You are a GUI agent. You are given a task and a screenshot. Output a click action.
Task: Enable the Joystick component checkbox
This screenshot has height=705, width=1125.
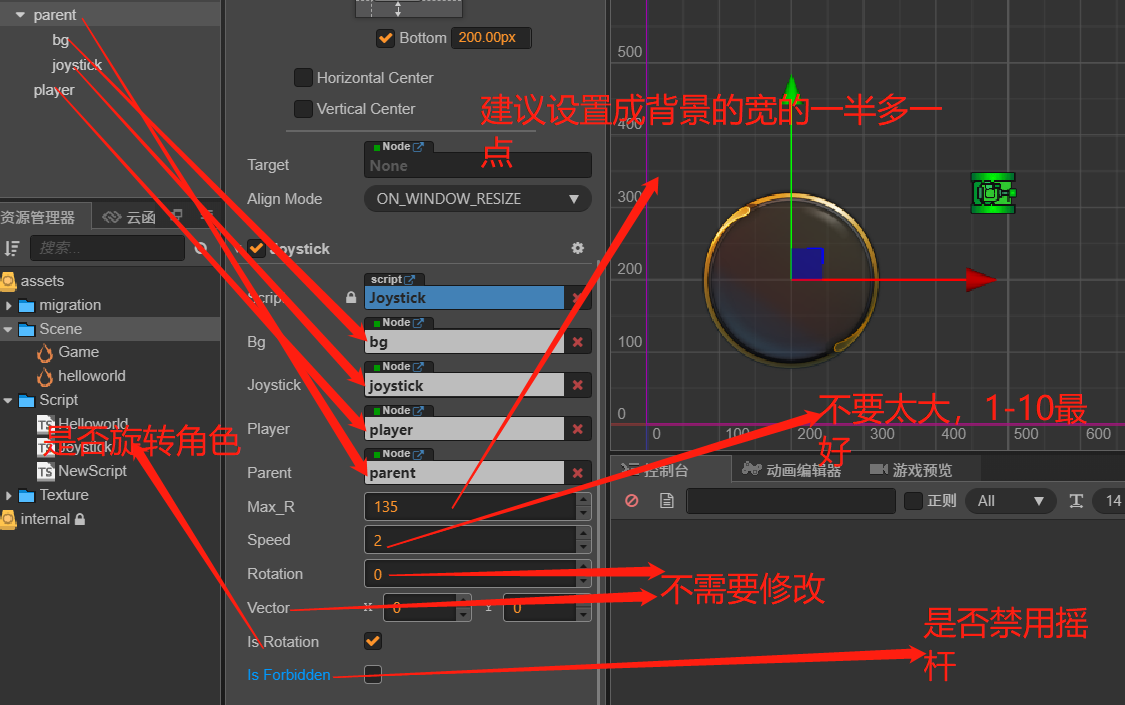256,248
